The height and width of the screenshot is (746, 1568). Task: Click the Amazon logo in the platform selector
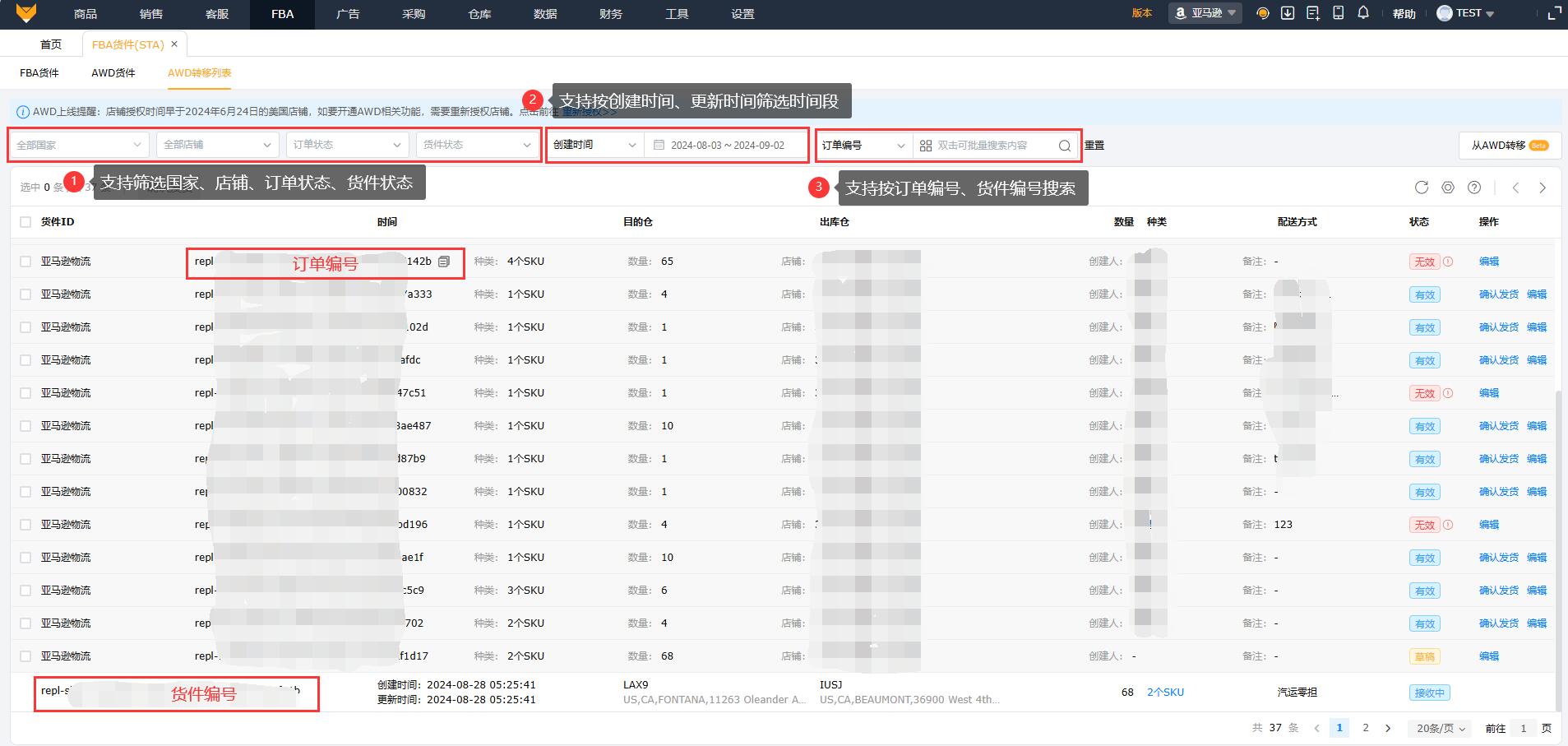click(1181, 13)
